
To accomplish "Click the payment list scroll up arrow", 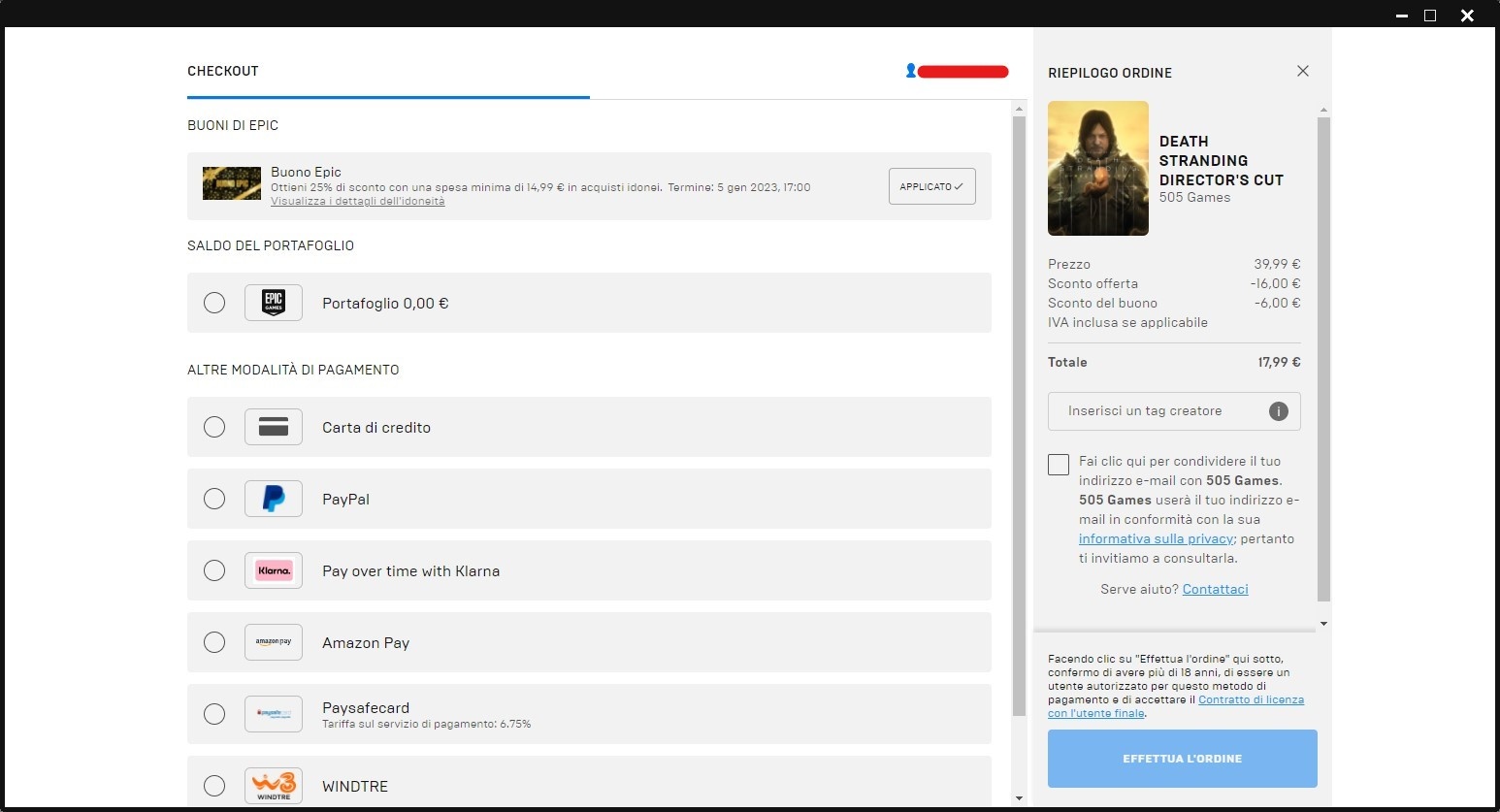I will point(1019,109).
